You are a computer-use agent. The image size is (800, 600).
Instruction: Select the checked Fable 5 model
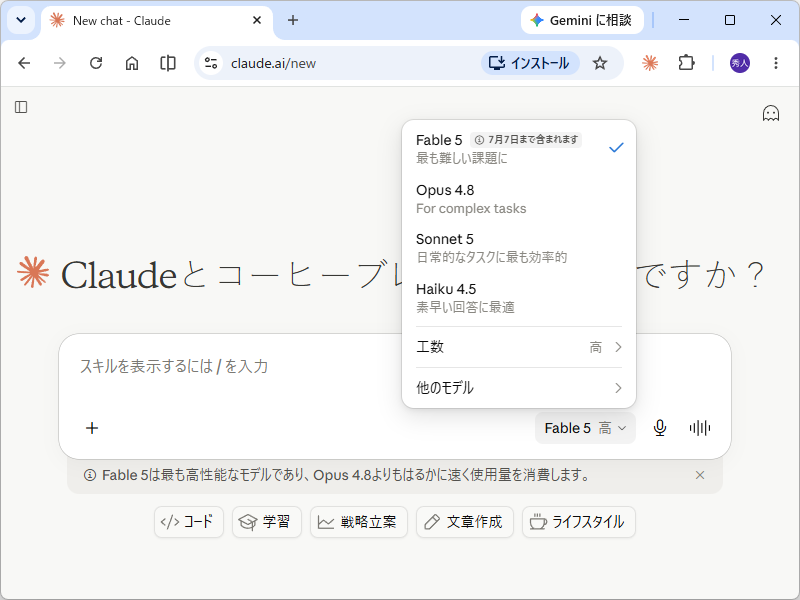pyautogui.click(x=519, y=148)
